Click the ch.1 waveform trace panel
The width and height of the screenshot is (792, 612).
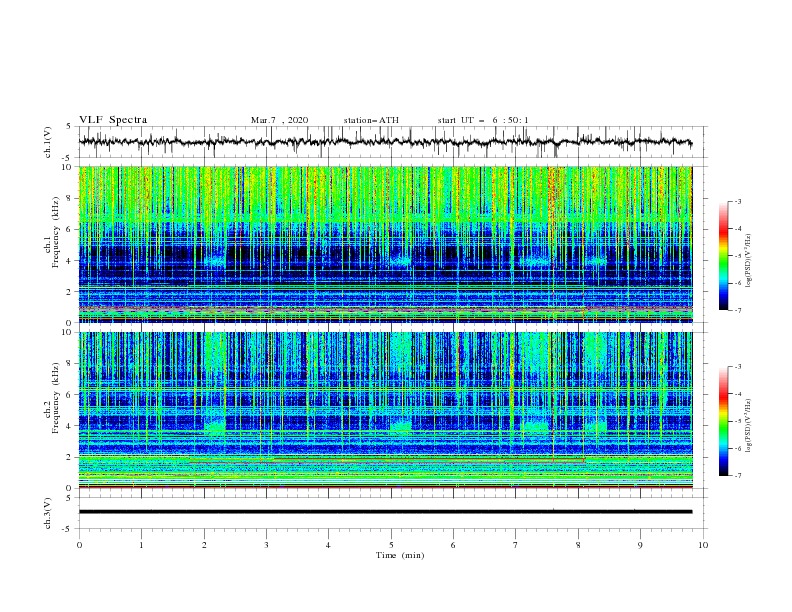point(390,142)
